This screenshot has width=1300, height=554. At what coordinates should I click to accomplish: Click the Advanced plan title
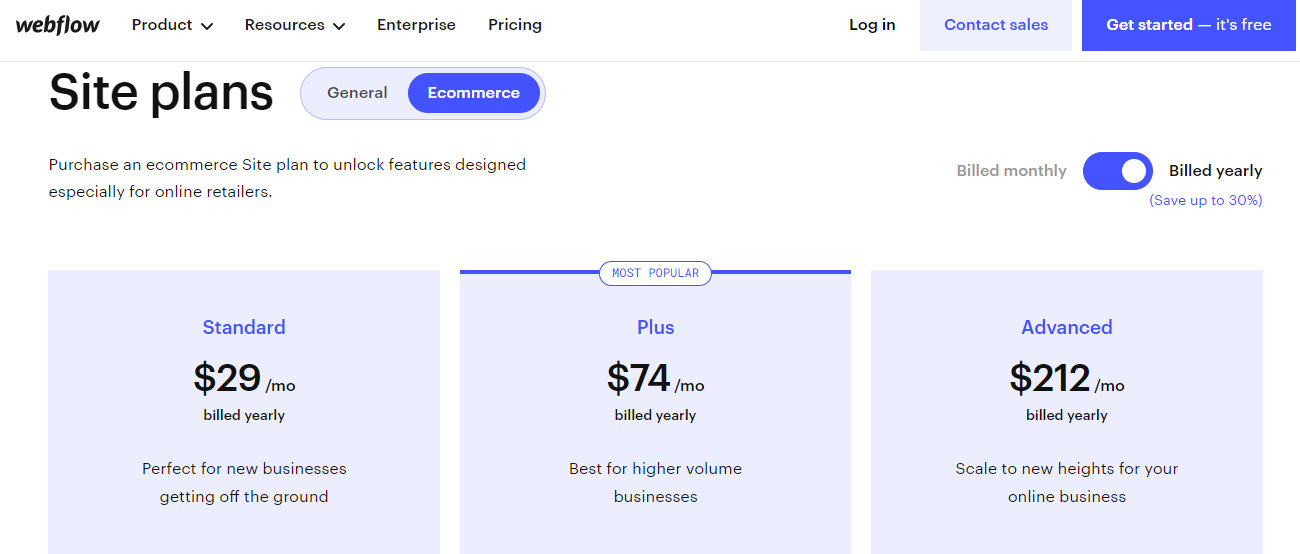click(1067, 327)
